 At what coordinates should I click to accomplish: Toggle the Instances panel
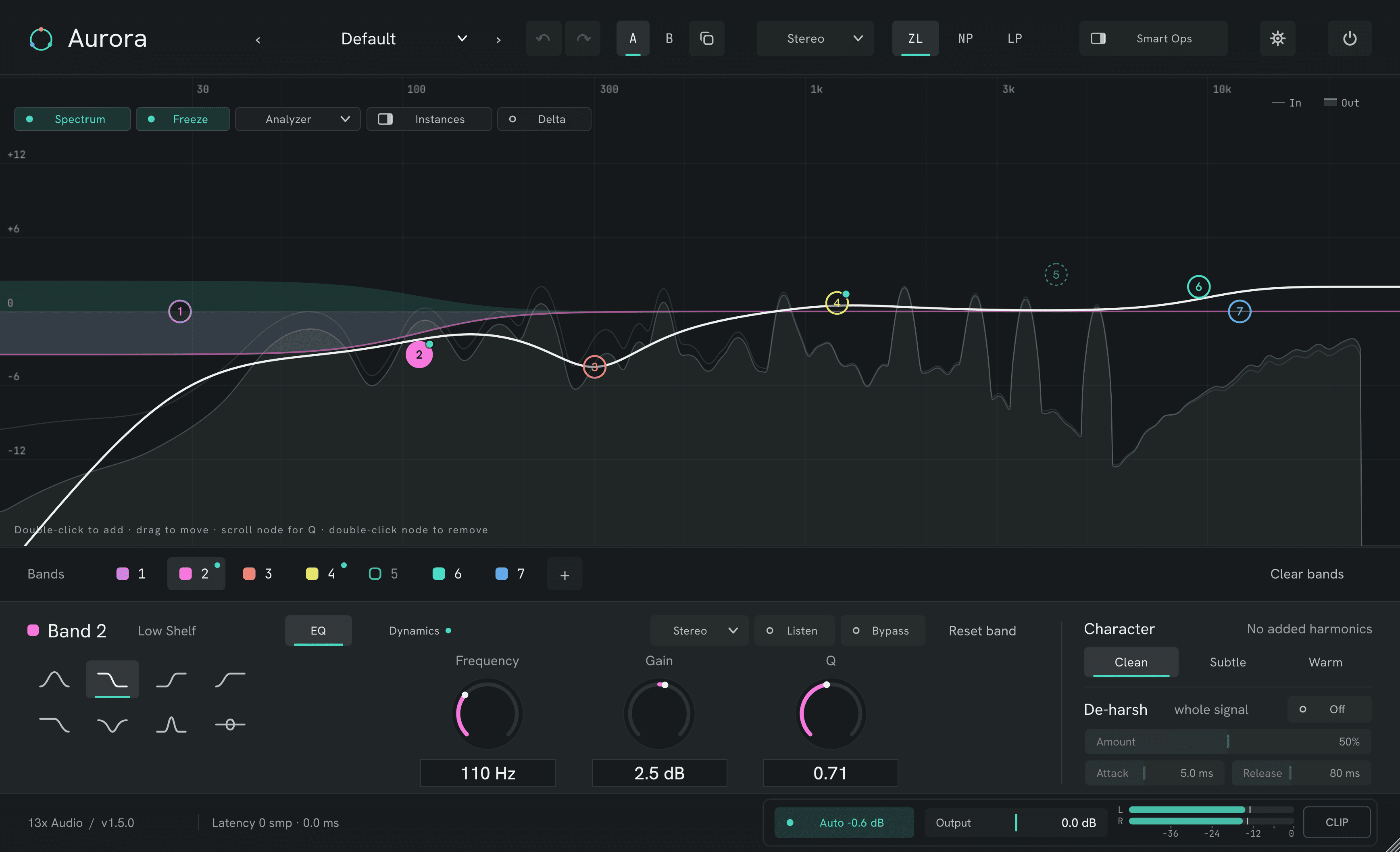pyautogui.click(x=429, y=119)
